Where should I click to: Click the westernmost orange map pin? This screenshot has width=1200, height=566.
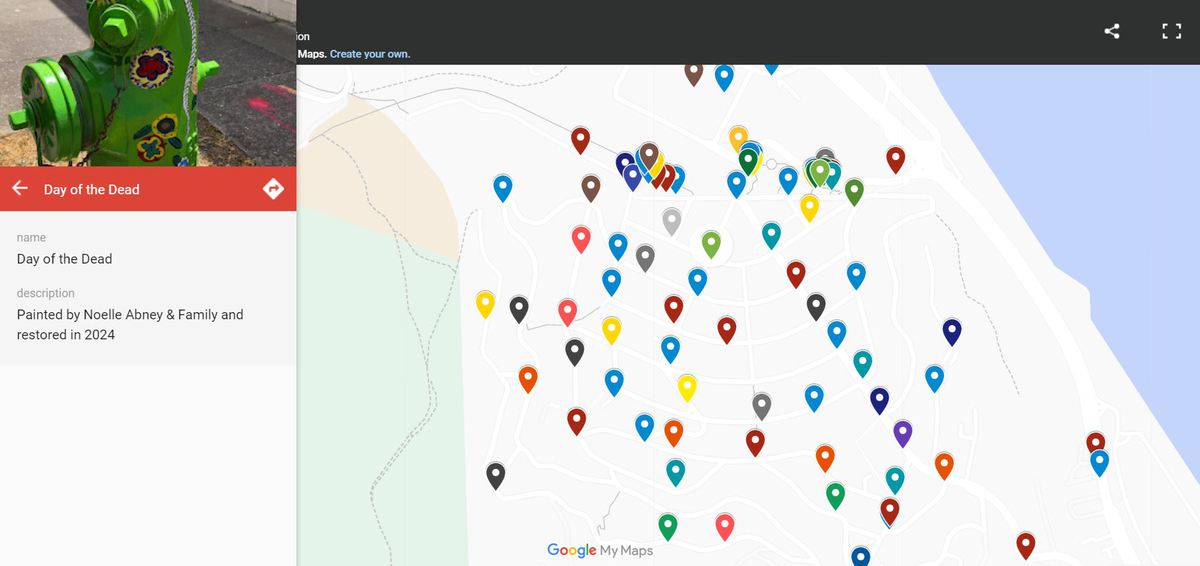click(528, 378)
